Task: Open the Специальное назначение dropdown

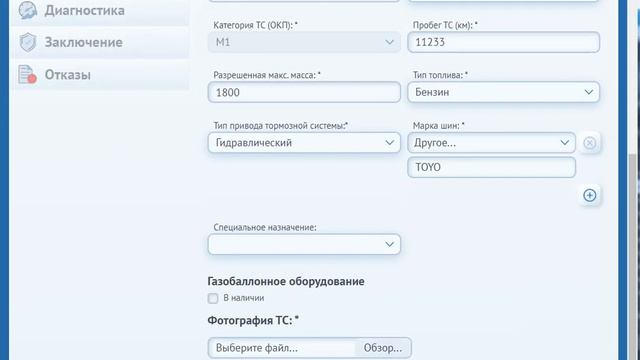Action: coord(304,244)
